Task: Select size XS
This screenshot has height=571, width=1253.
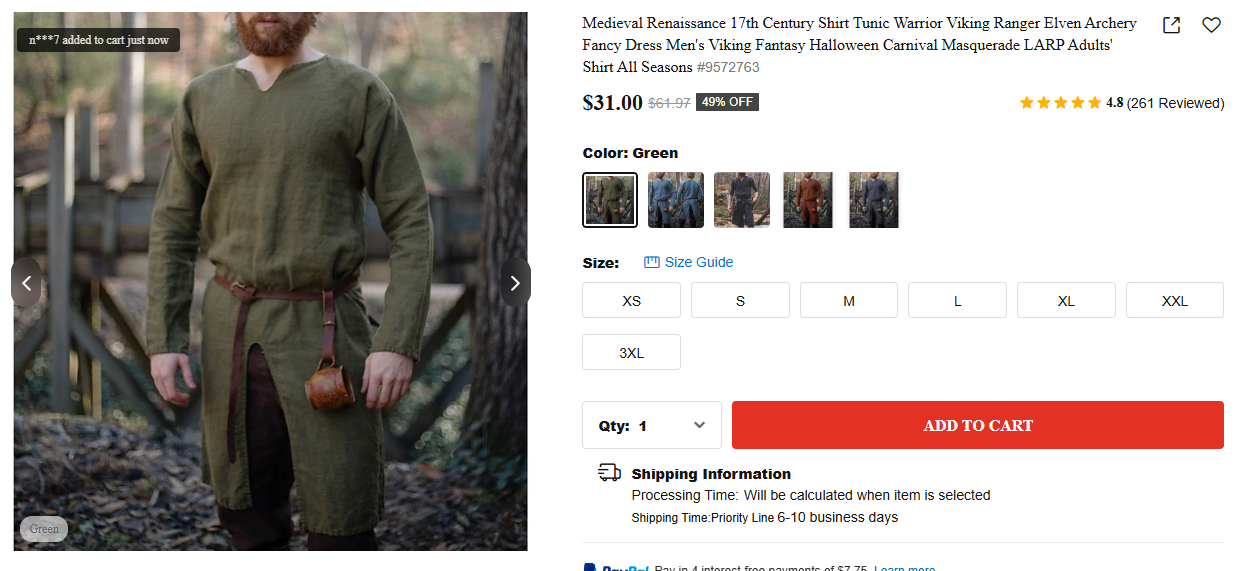Action: click(x=631, y=300)
